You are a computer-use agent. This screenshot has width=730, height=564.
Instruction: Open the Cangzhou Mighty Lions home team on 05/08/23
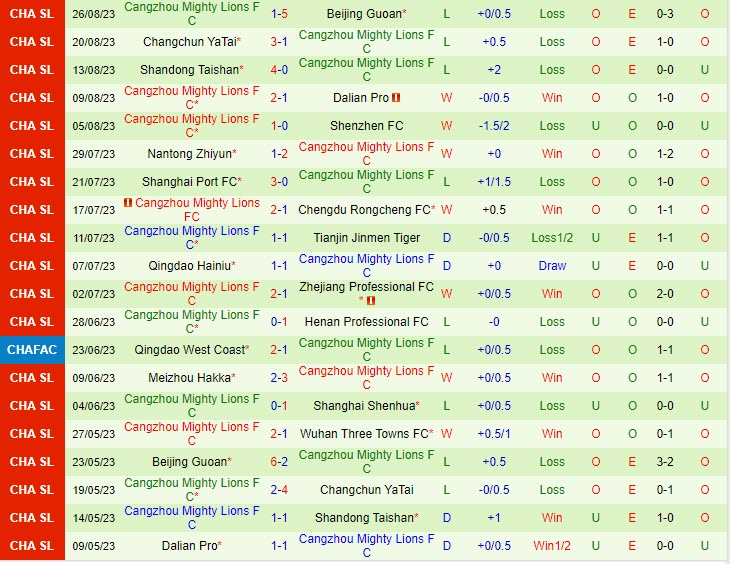[x=191, y=126]
